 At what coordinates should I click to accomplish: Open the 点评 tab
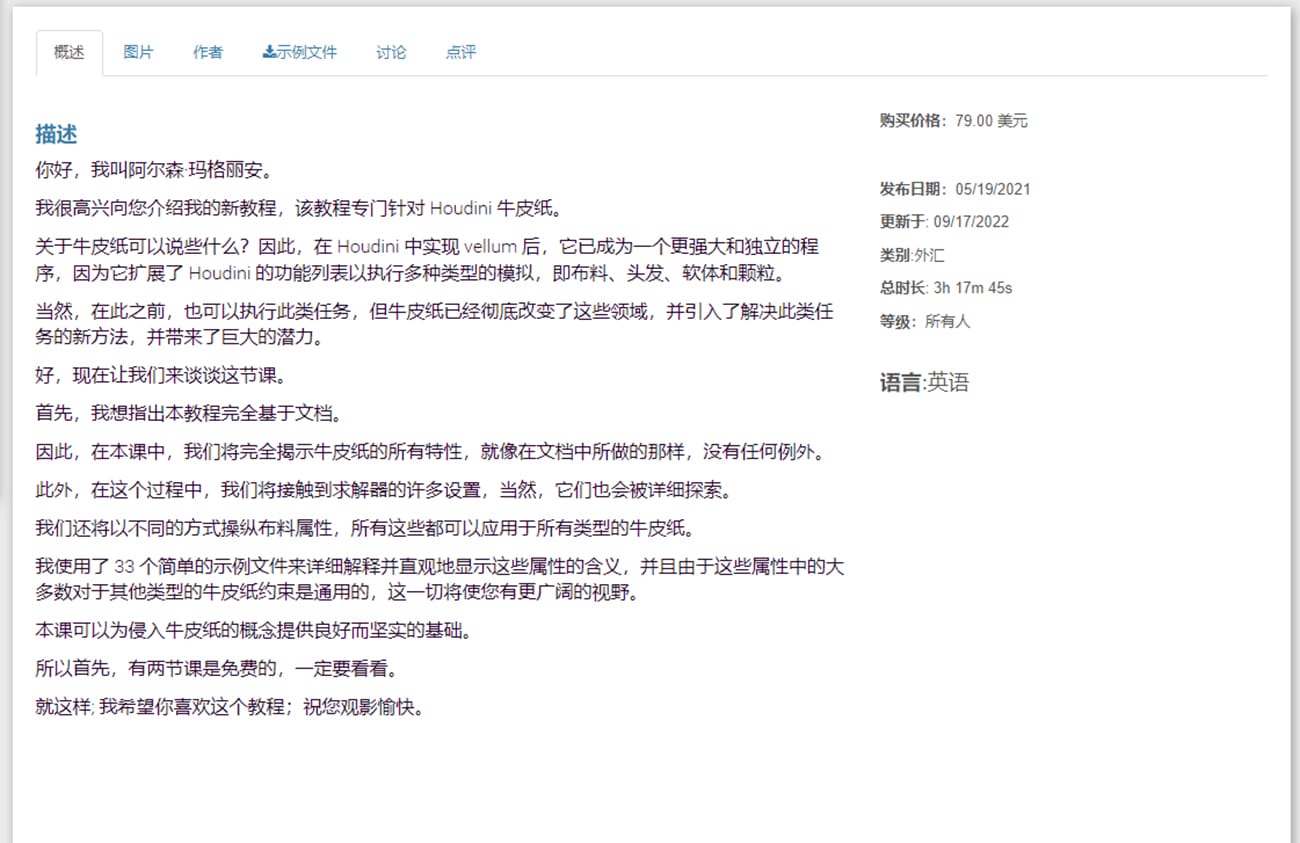[460, 53]
